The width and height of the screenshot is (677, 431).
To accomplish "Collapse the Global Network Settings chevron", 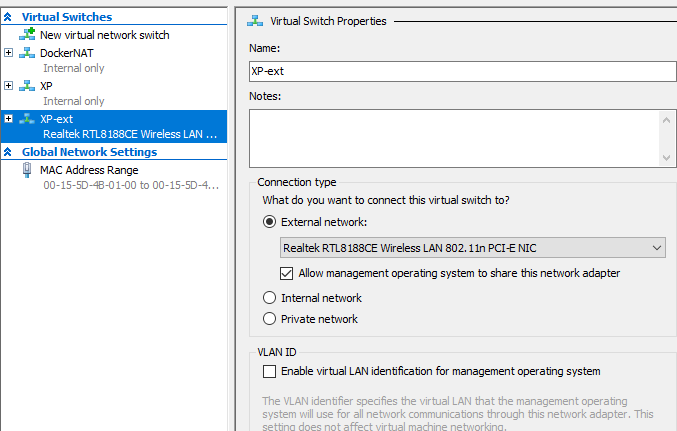I will tap(8, 152).
